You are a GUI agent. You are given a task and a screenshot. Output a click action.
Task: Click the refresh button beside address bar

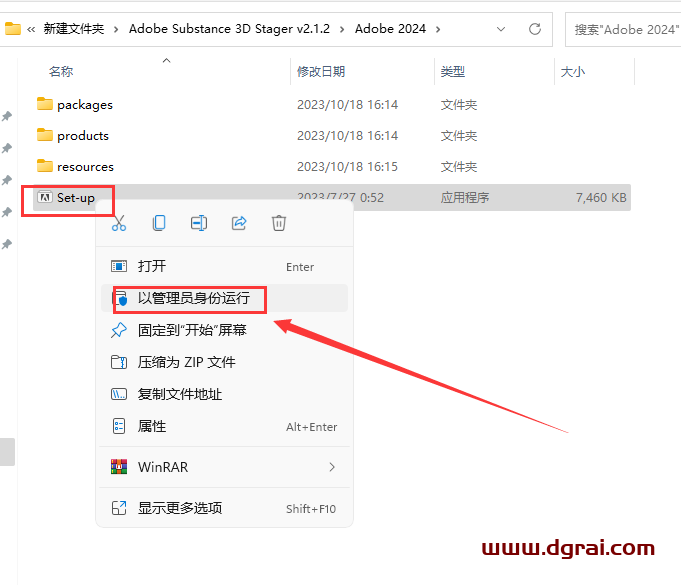click(x=535, y=29)
